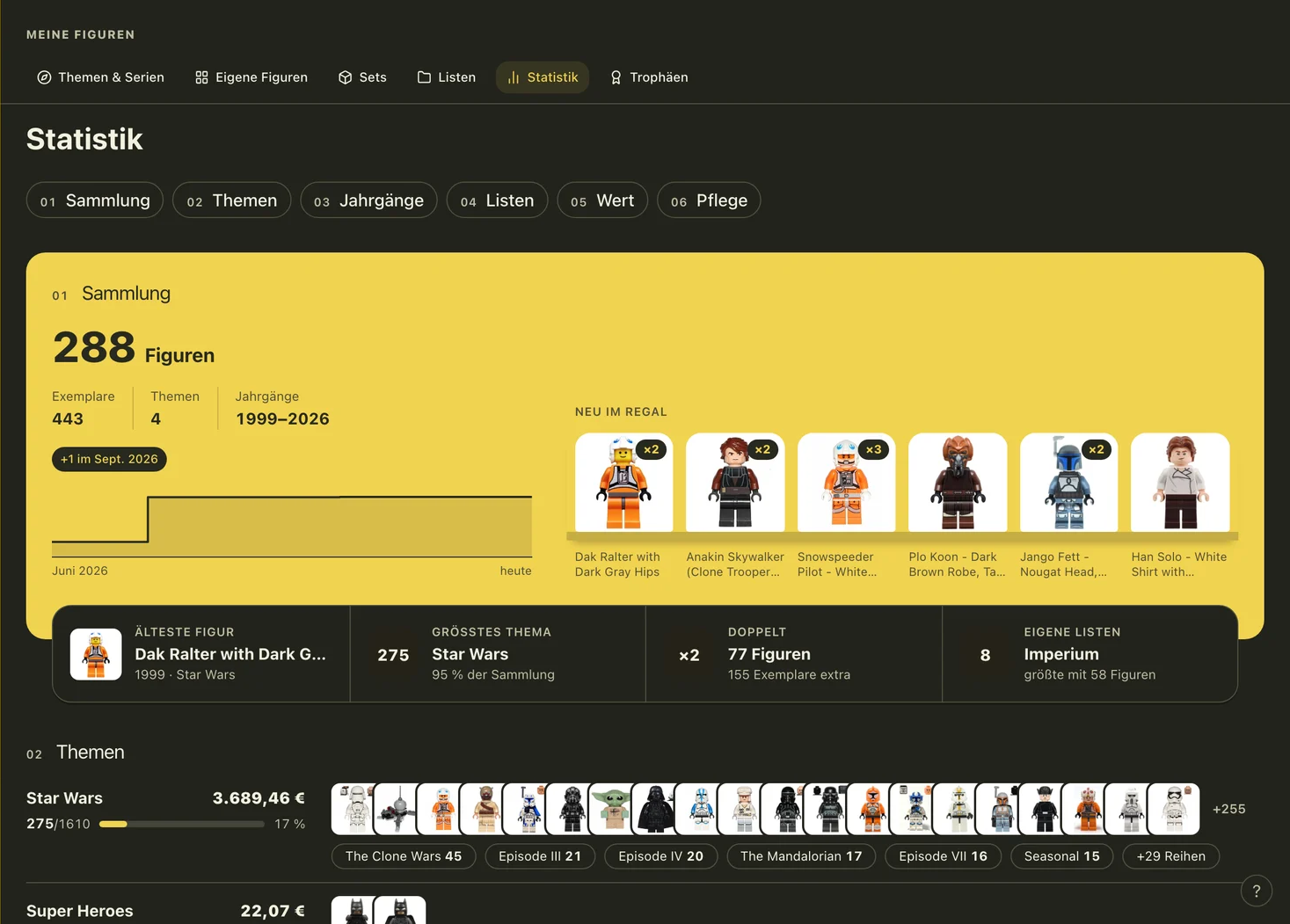Open probe droid thumbnail in Star Wars strip
1290x924 pixels.
tap(396, 809)
